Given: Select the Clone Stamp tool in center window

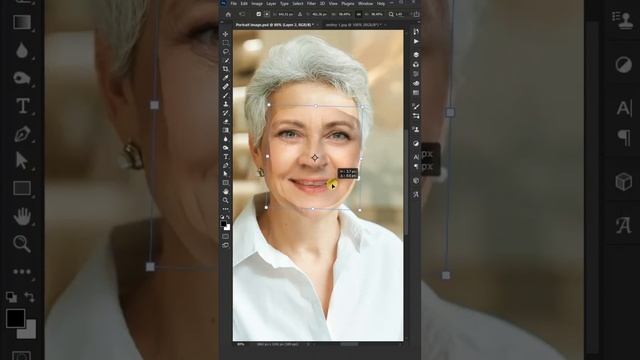Looking at the screenshot, I should (x=225, y=104).
